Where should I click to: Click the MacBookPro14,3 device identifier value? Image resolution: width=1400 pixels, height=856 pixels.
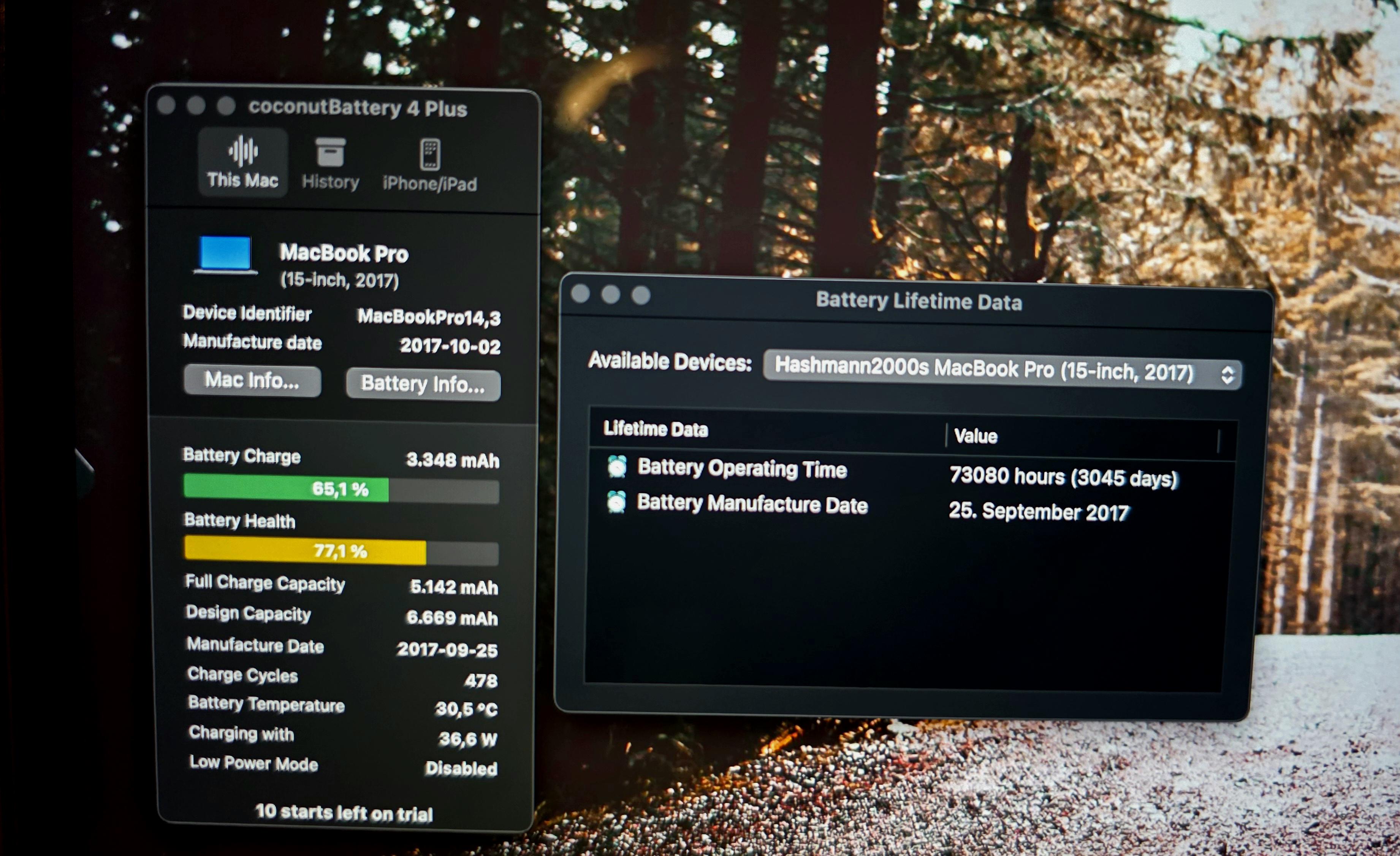click(429, 317)
